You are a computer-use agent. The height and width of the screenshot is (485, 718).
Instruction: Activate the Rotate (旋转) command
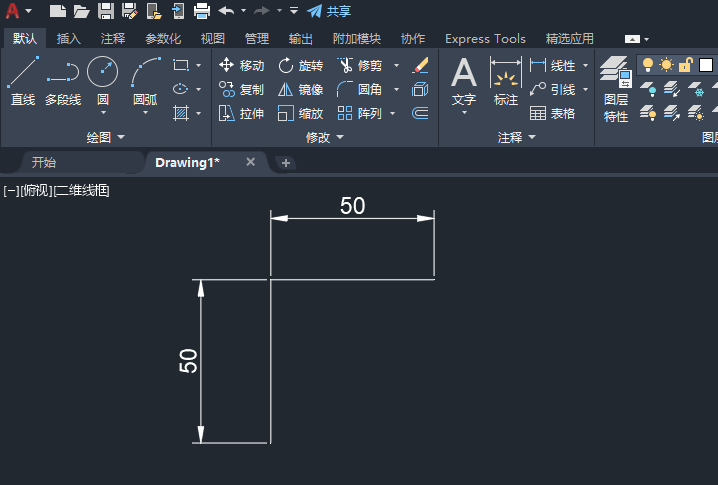pyautogui.click(x=300, y=65)
